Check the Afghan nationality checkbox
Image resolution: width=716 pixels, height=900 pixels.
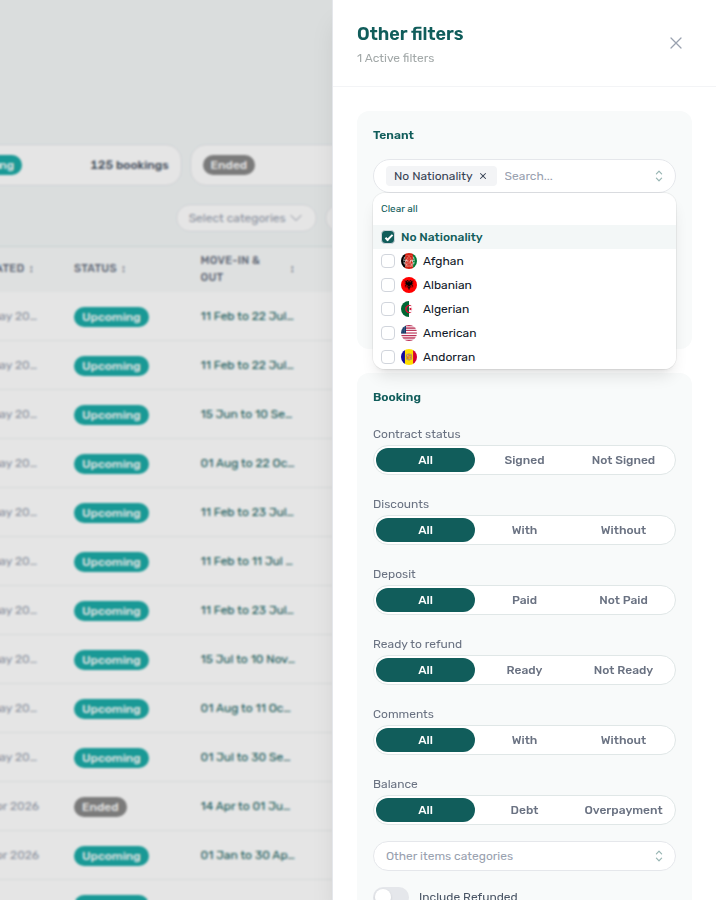click(388, 261)
